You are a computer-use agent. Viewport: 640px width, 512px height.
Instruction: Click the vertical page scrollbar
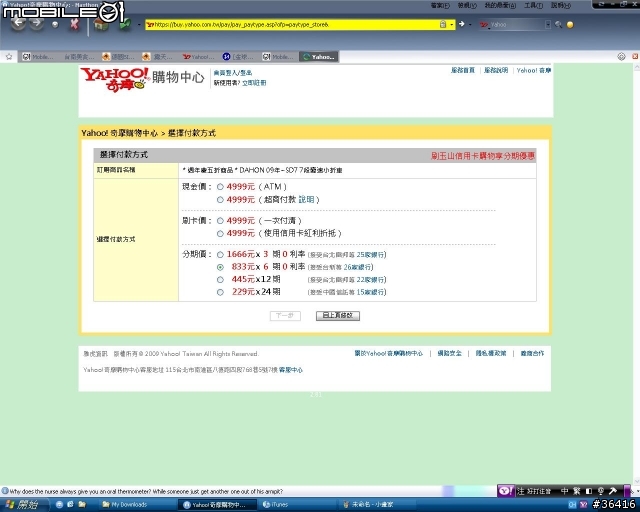pos(636,274)
